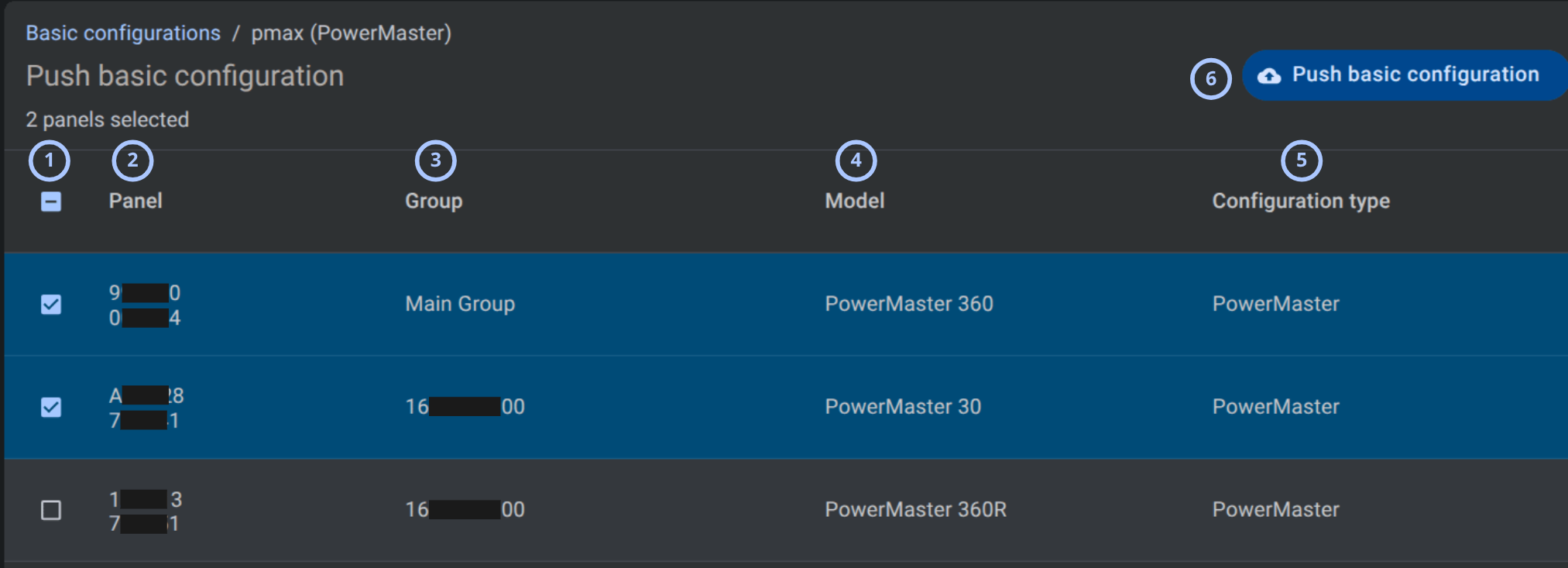The image size is (1568, 568).
Task: Click annotation marker number 3
Action: (436, 161)
